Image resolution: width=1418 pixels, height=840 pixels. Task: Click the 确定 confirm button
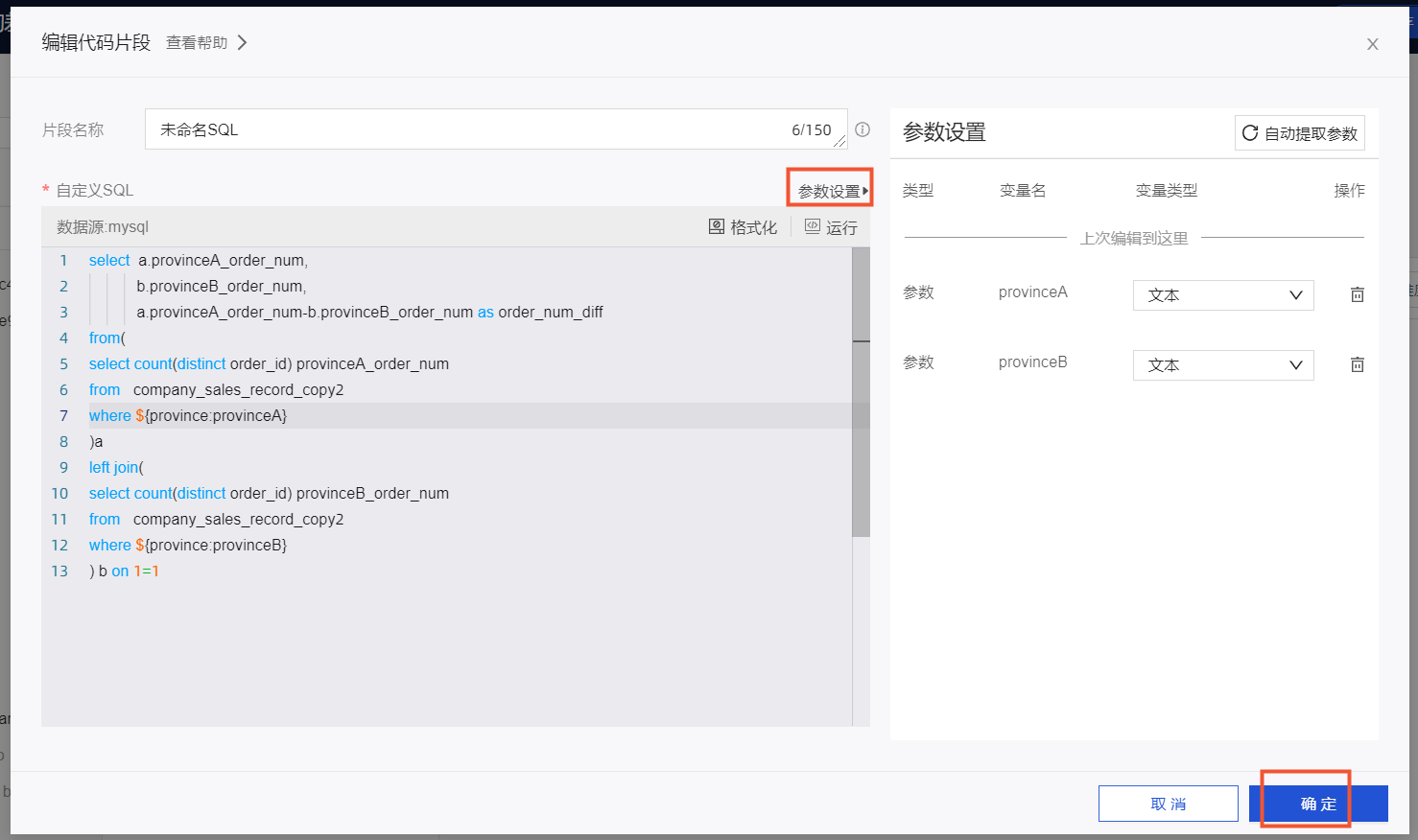[x=1318, y=804]
